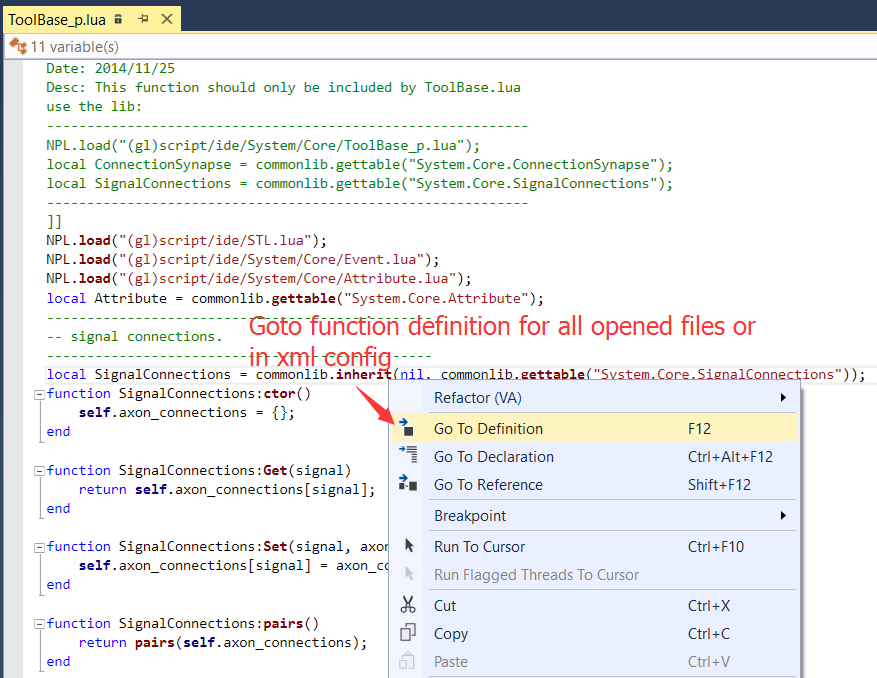Expand the Breakpoint submenu

(470, 517)
